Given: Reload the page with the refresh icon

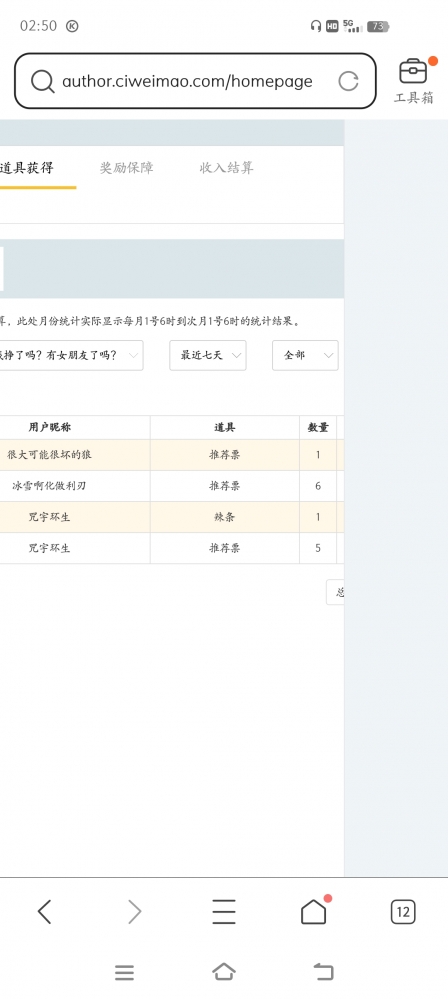Looking at the screenshot, I should pyautogui.click(x=348, y=81).
